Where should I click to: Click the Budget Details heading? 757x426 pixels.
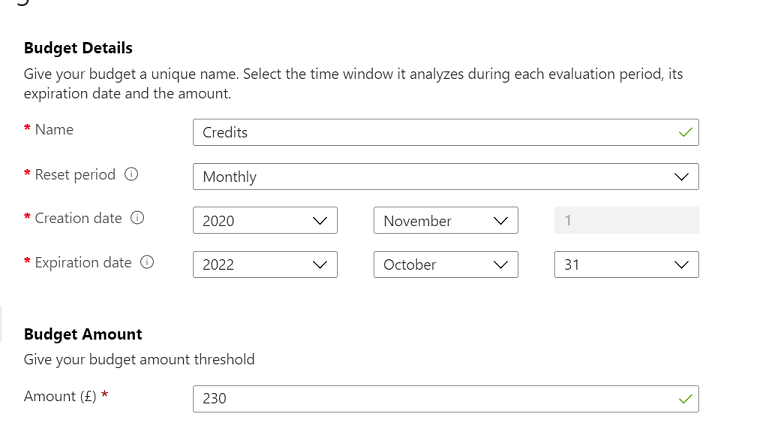point(78,48)
